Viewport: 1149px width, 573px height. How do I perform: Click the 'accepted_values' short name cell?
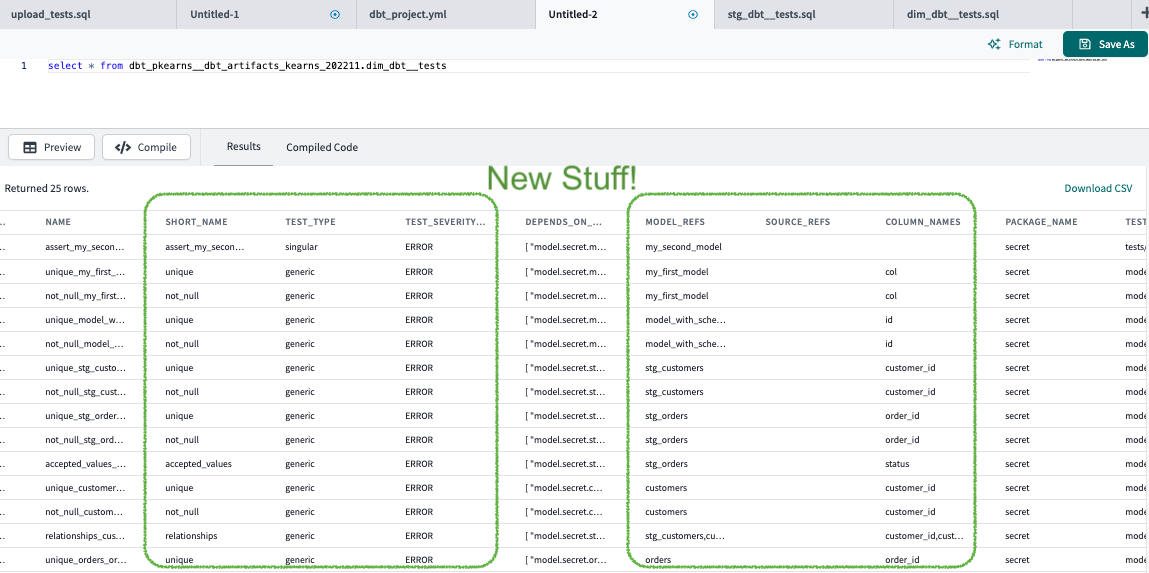click(199, 464)
